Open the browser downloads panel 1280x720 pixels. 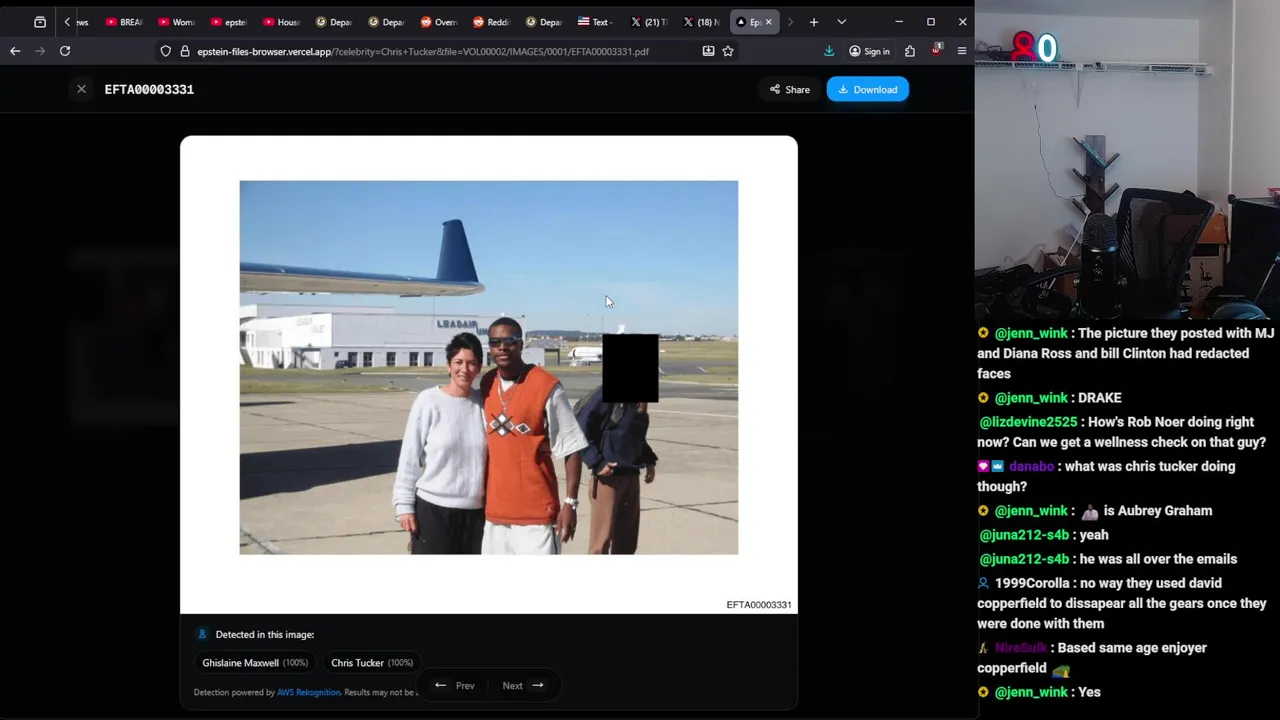[x=829, y=51]
